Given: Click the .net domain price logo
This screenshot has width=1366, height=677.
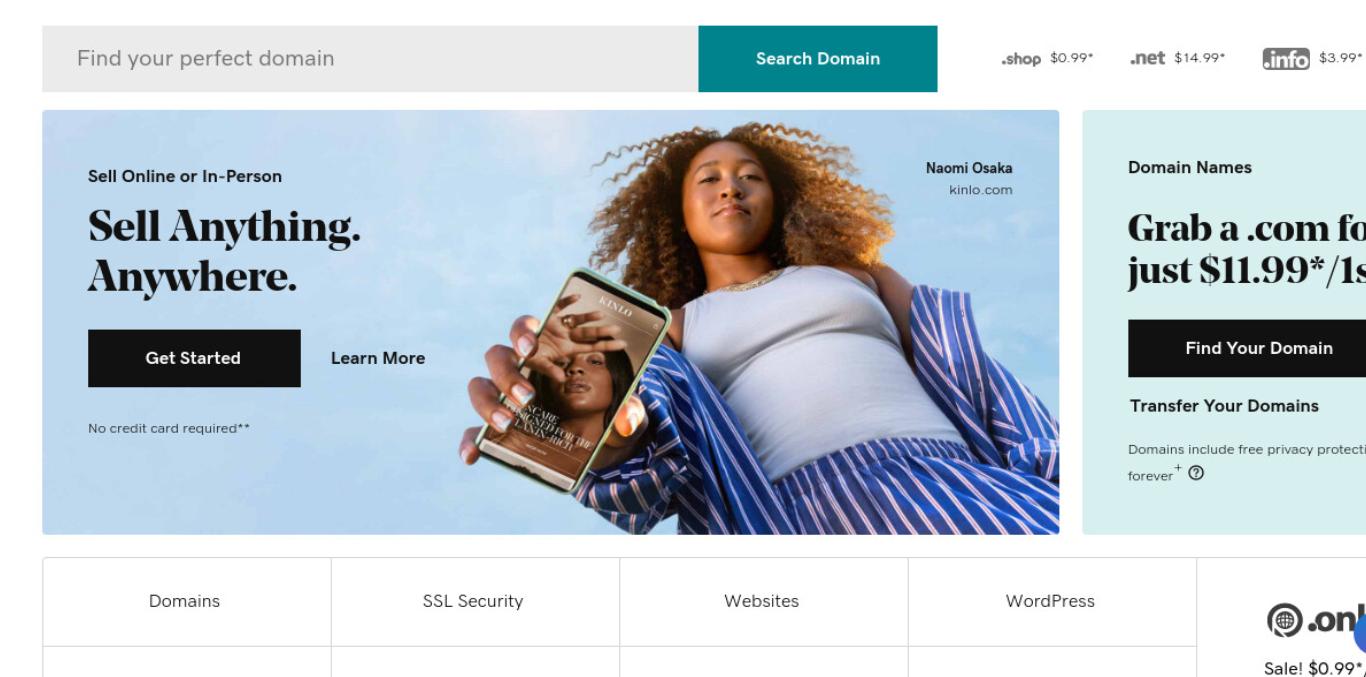Looking at the screenshot, I should (x=1147, y=58).
